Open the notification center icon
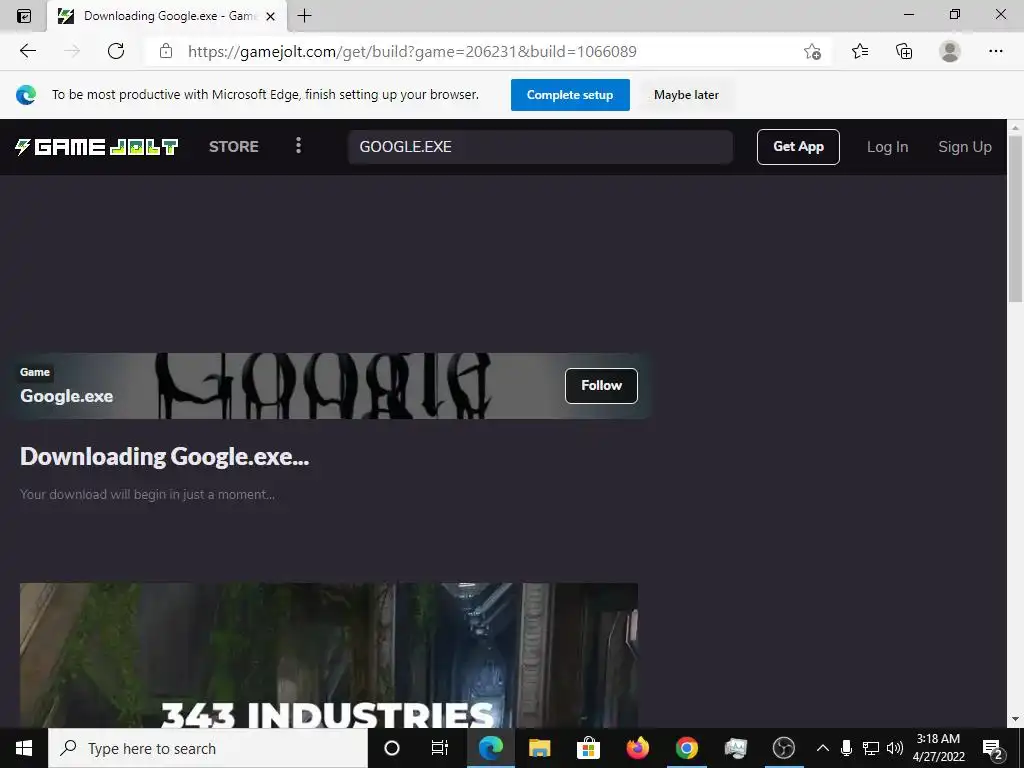The height and width of the screenshot is (768, 1024). [x=993, y=748]
